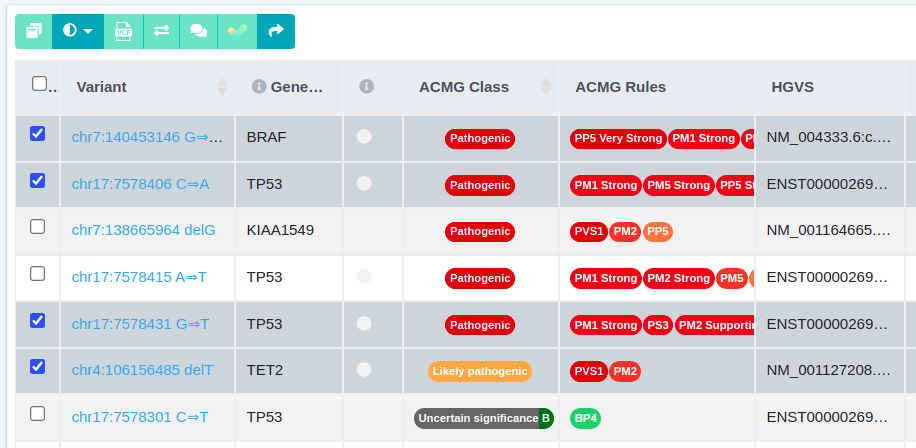Image resolution: width=916 pixels, height=448 pixels.
Task: Toggle the select-all header checkbox
Action: coord(39,84)
